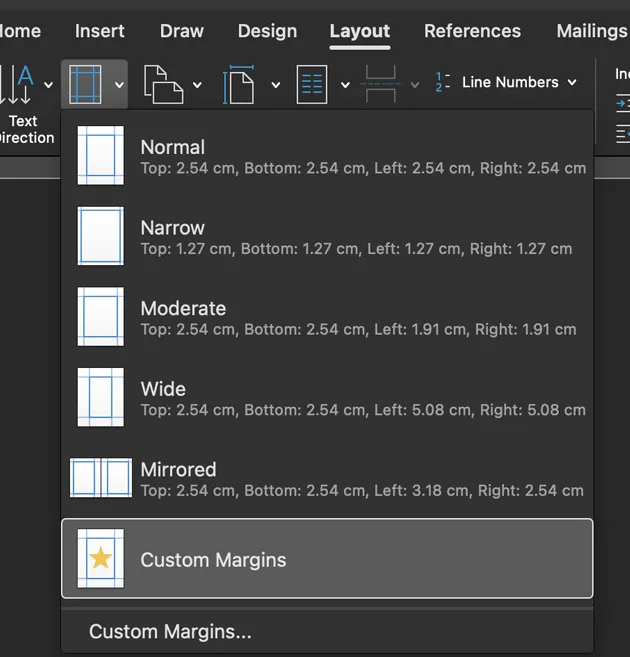The height and width of the screenshot is (657, 630).
Task: Click the Margins icon in ribbon
Action: (85, 84)
